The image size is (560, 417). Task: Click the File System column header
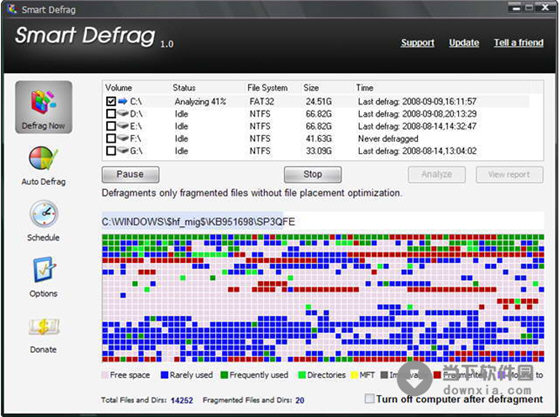pyautogui.click(x=268, y=88)
